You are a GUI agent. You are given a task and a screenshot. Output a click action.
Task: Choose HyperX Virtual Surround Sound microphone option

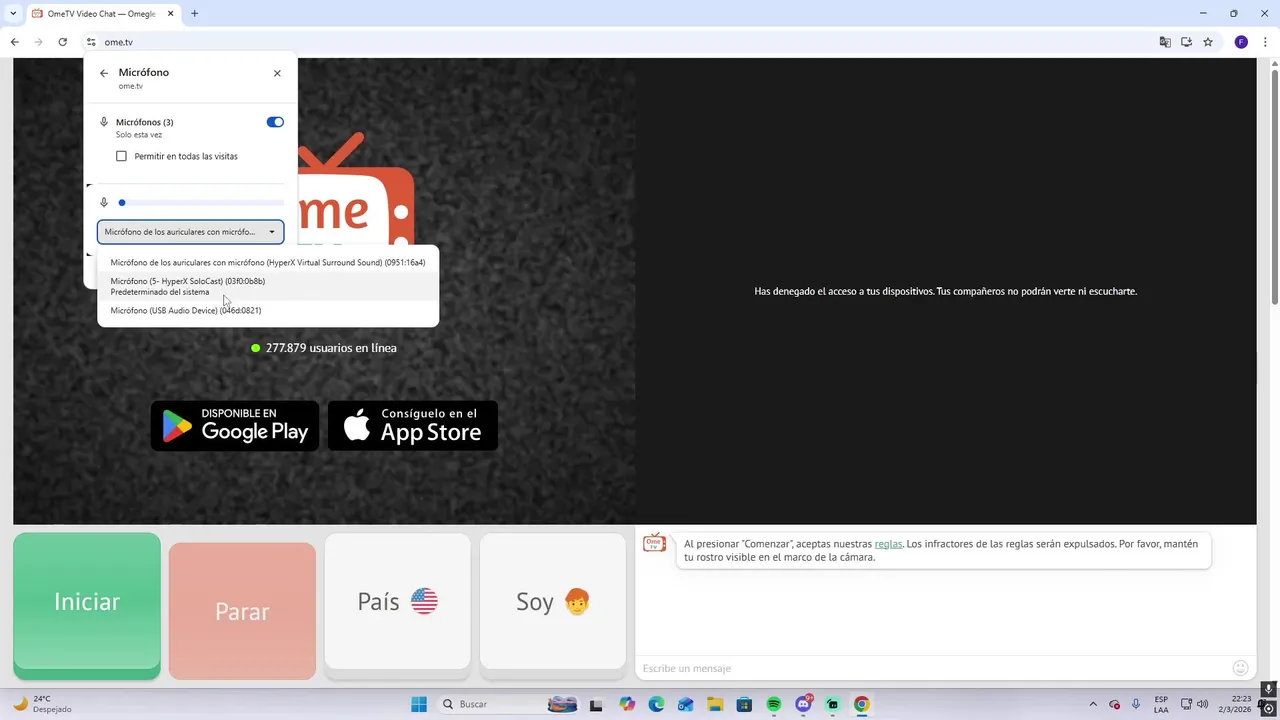tap(268, 262)
